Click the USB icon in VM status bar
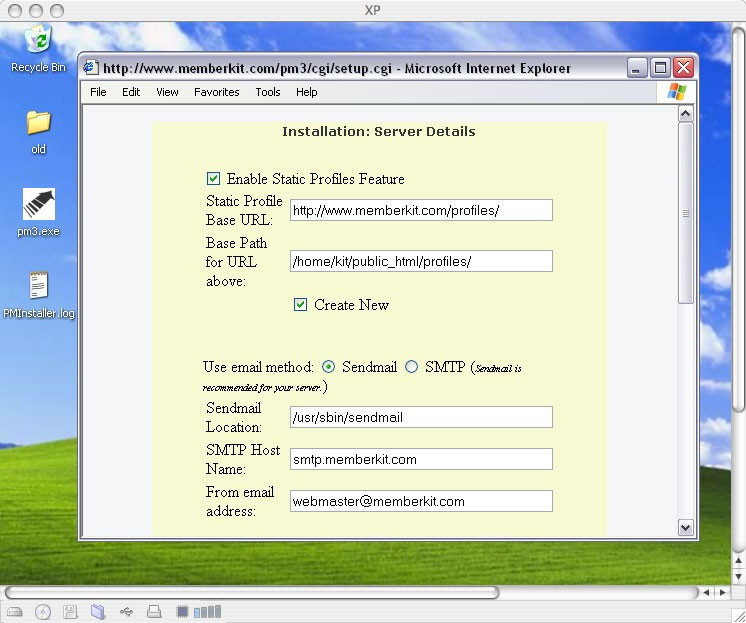Screen dimensions: 746x623 126,612
